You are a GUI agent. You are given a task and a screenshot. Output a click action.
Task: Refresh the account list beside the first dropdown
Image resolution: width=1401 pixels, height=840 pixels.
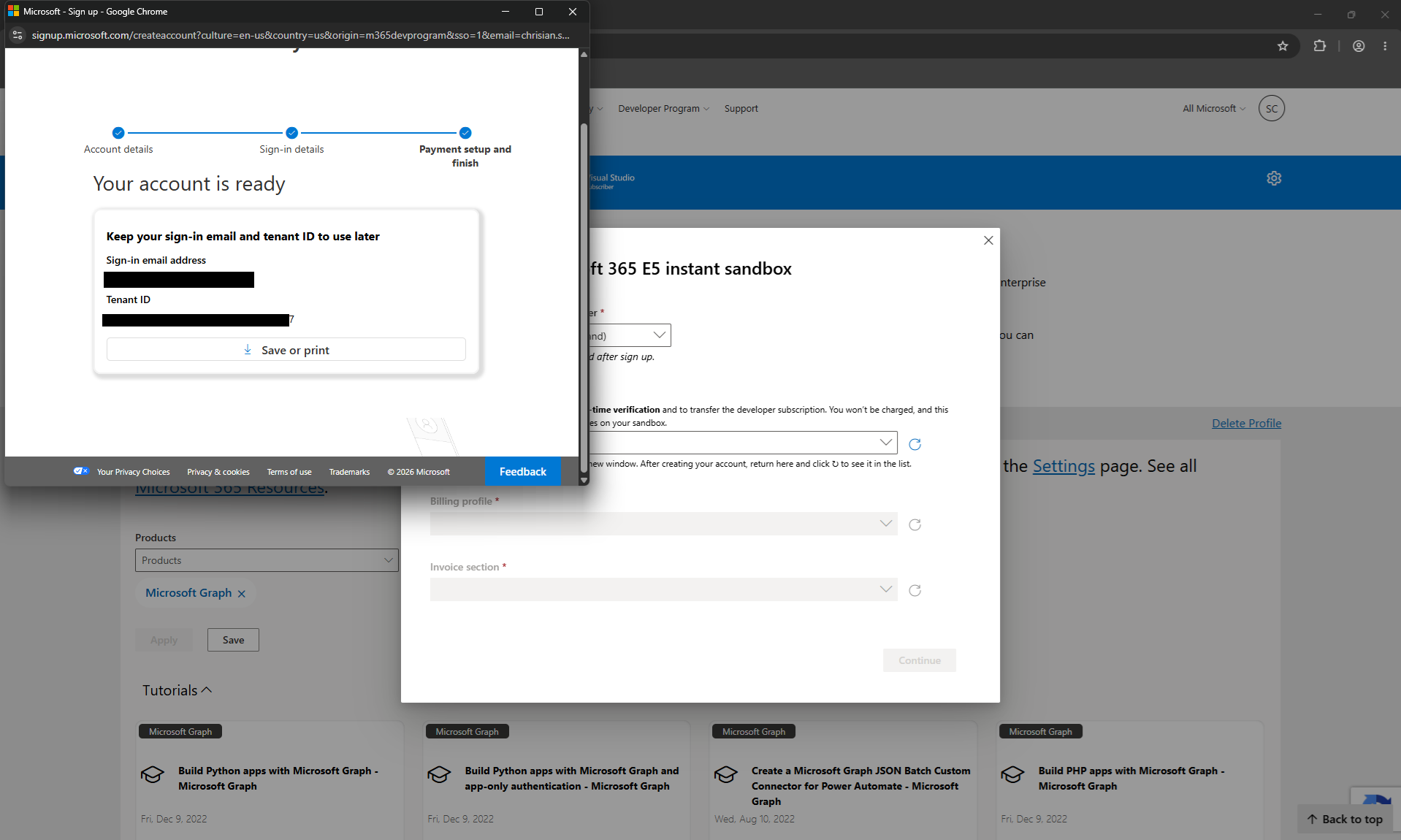pyautogui.click(x=915, y=444)
